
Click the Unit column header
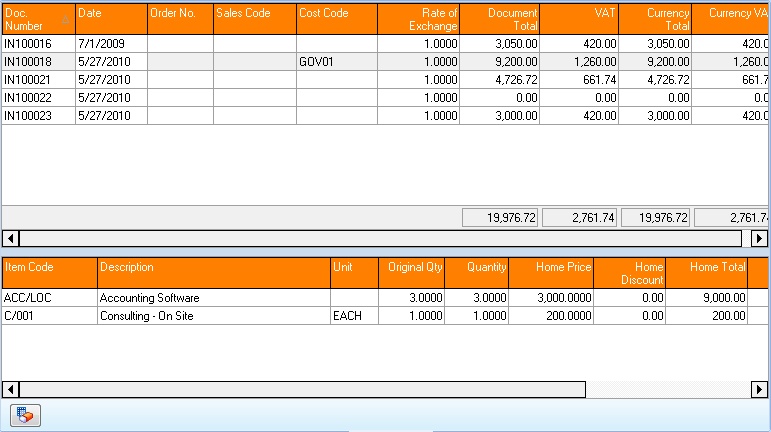coord(355,273)
